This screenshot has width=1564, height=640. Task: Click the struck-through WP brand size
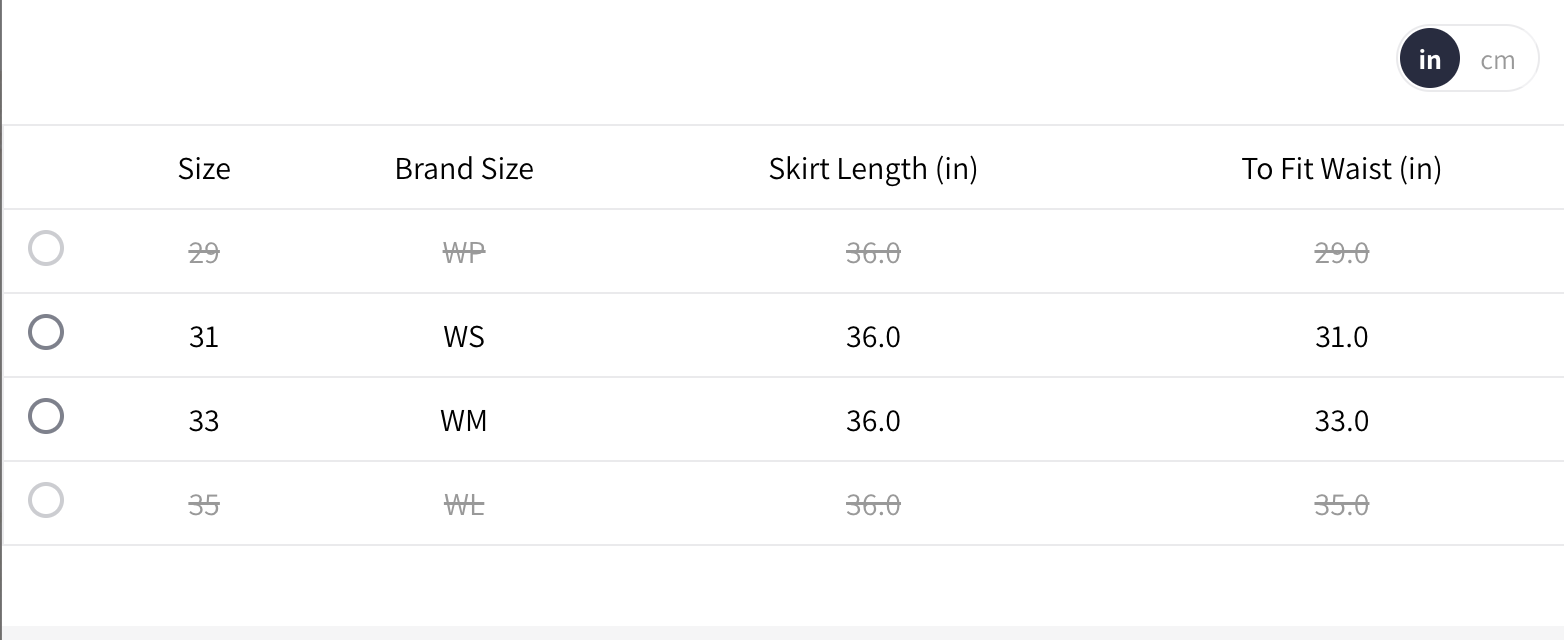click(x=464, y=252)
